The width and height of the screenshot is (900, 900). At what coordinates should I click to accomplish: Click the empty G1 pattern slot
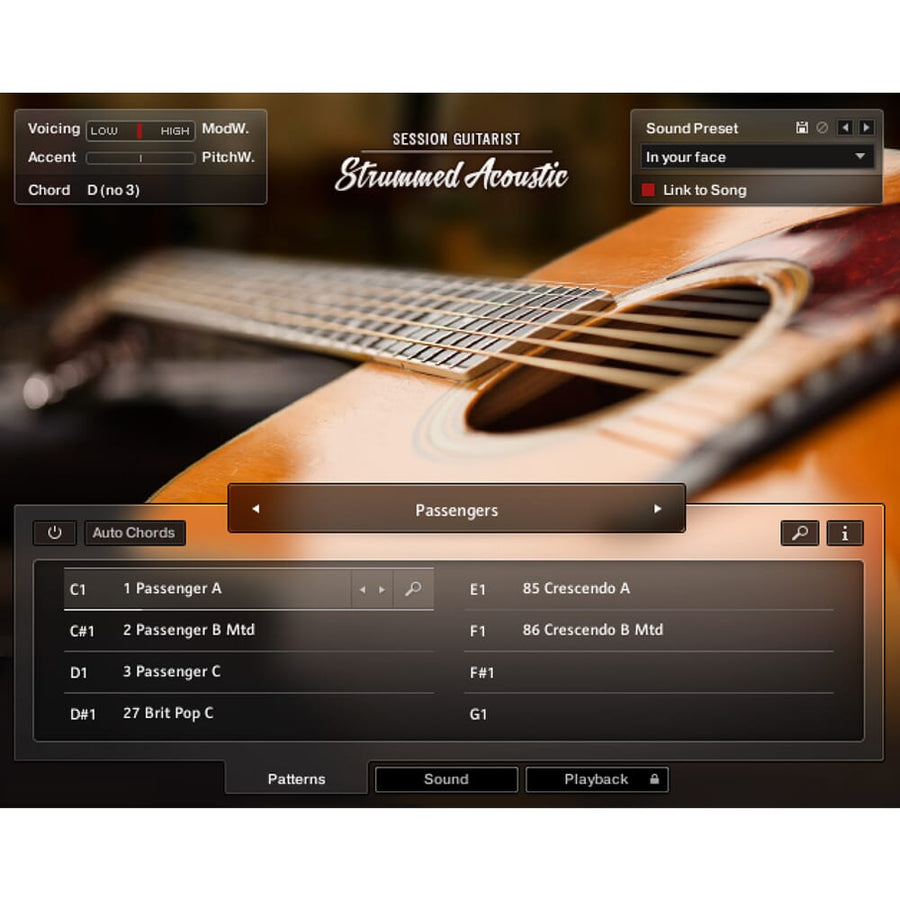coord(649,714)
